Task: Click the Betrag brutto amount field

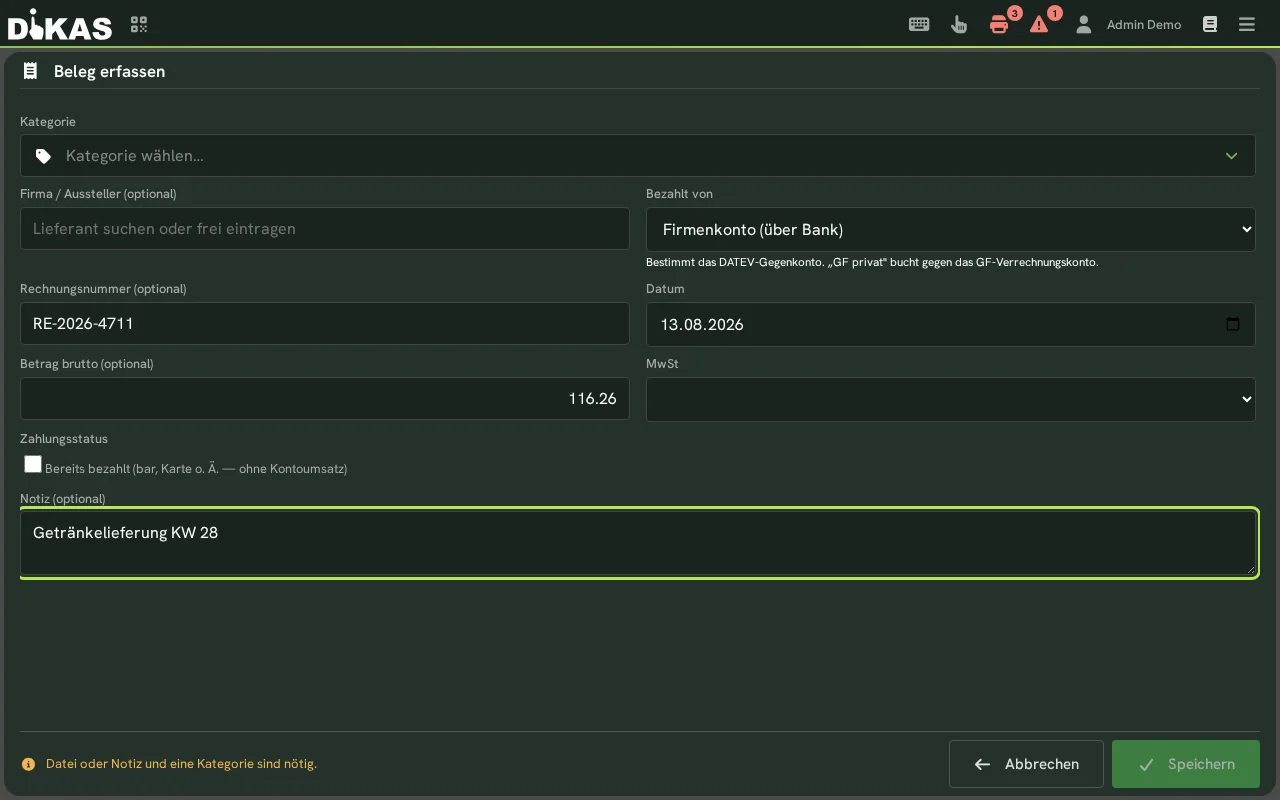Action: [x=325, y=398]
